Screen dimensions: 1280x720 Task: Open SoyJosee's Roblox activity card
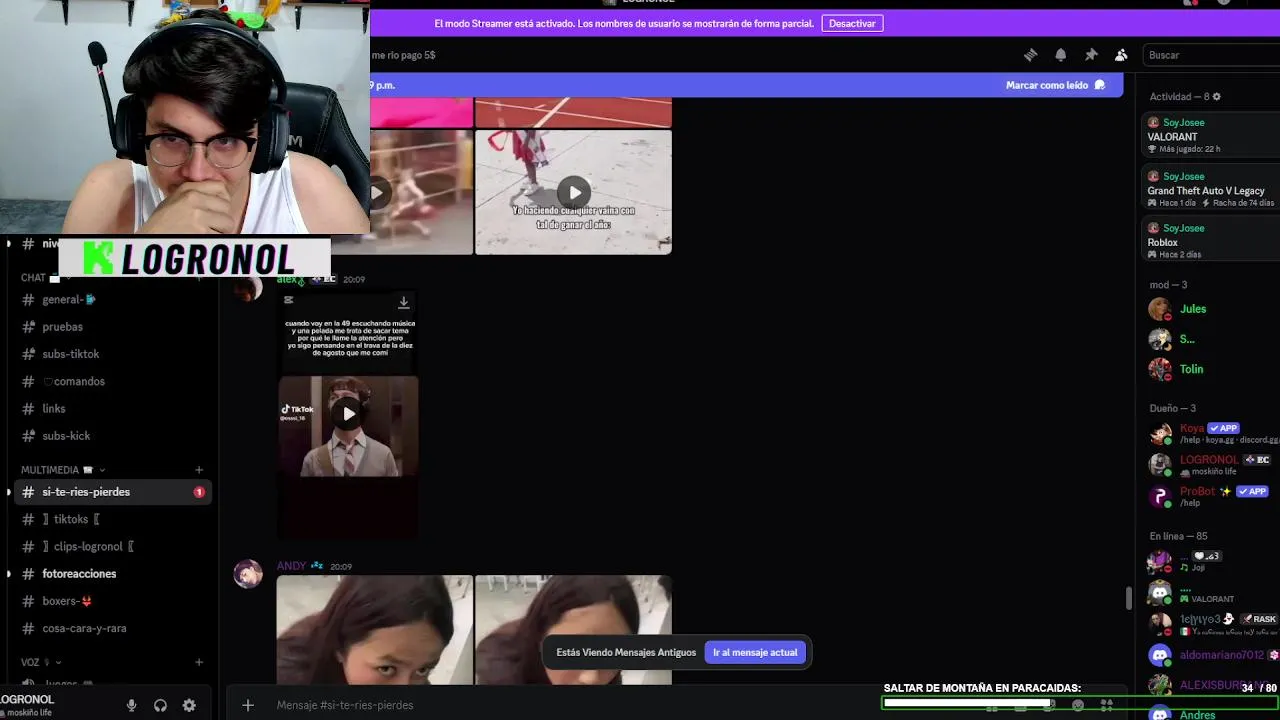(x=1211, y=241)
